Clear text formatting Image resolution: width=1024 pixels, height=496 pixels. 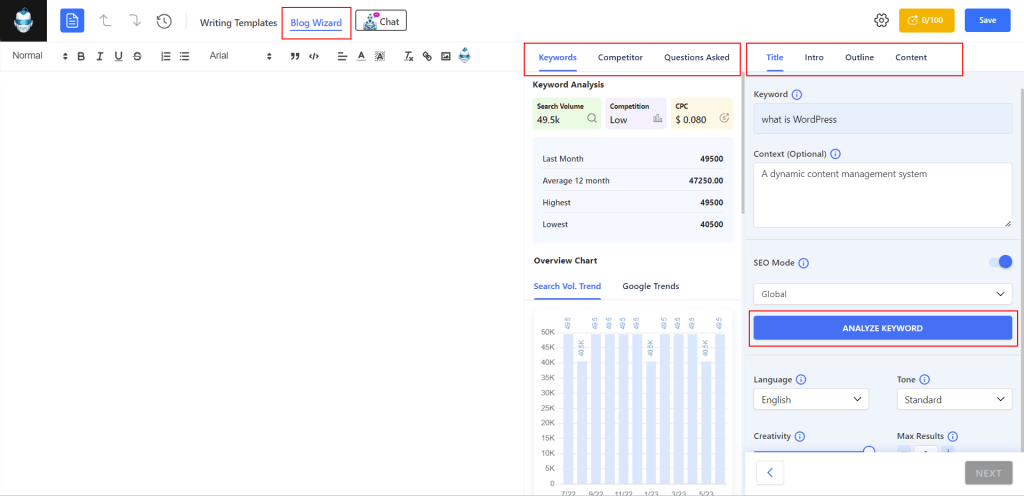[409, 57]
